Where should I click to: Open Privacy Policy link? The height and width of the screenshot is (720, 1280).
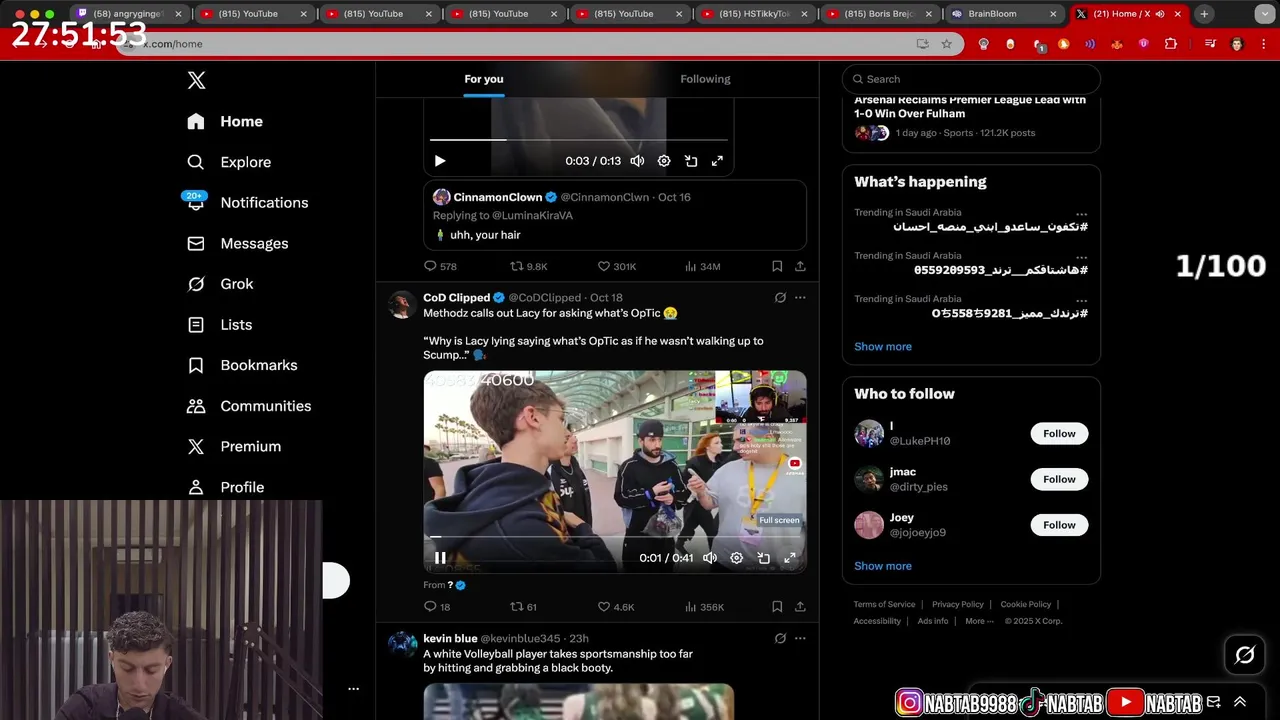point(958,604)
